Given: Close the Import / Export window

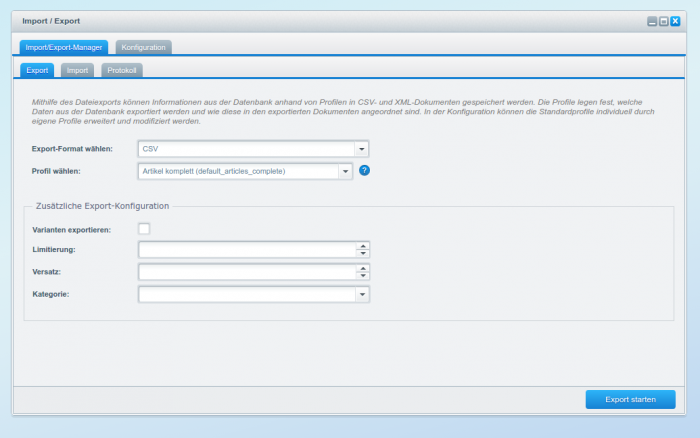Looking at the screenshot, I should coord(675,21).
